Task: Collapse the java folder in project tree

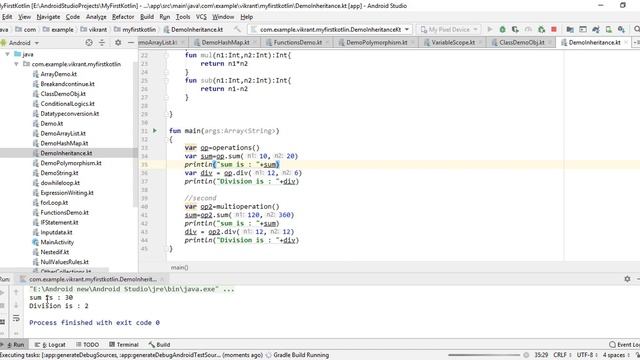Action: [7, 54]
